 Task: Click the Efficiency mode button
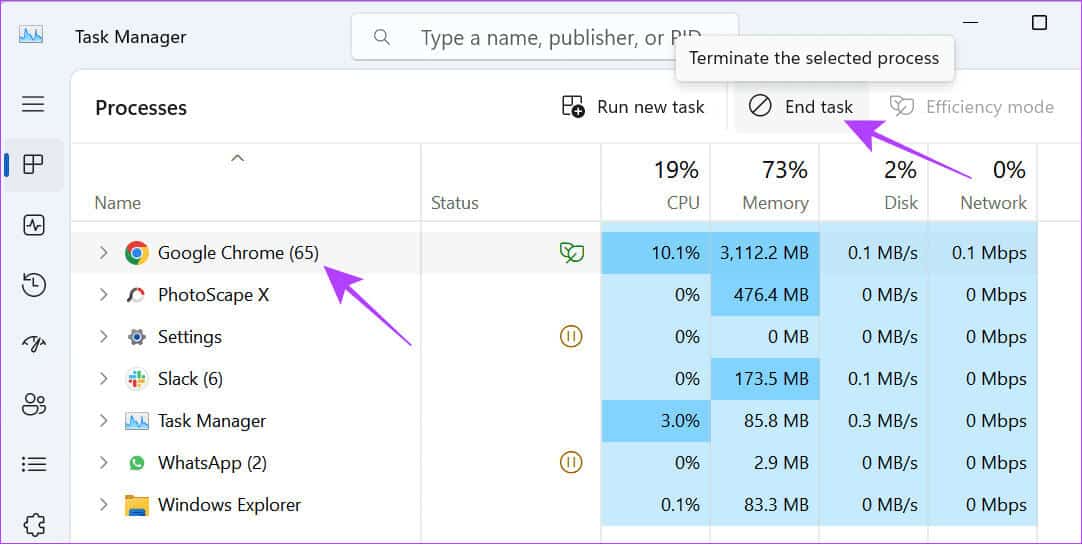coord(972,107)
